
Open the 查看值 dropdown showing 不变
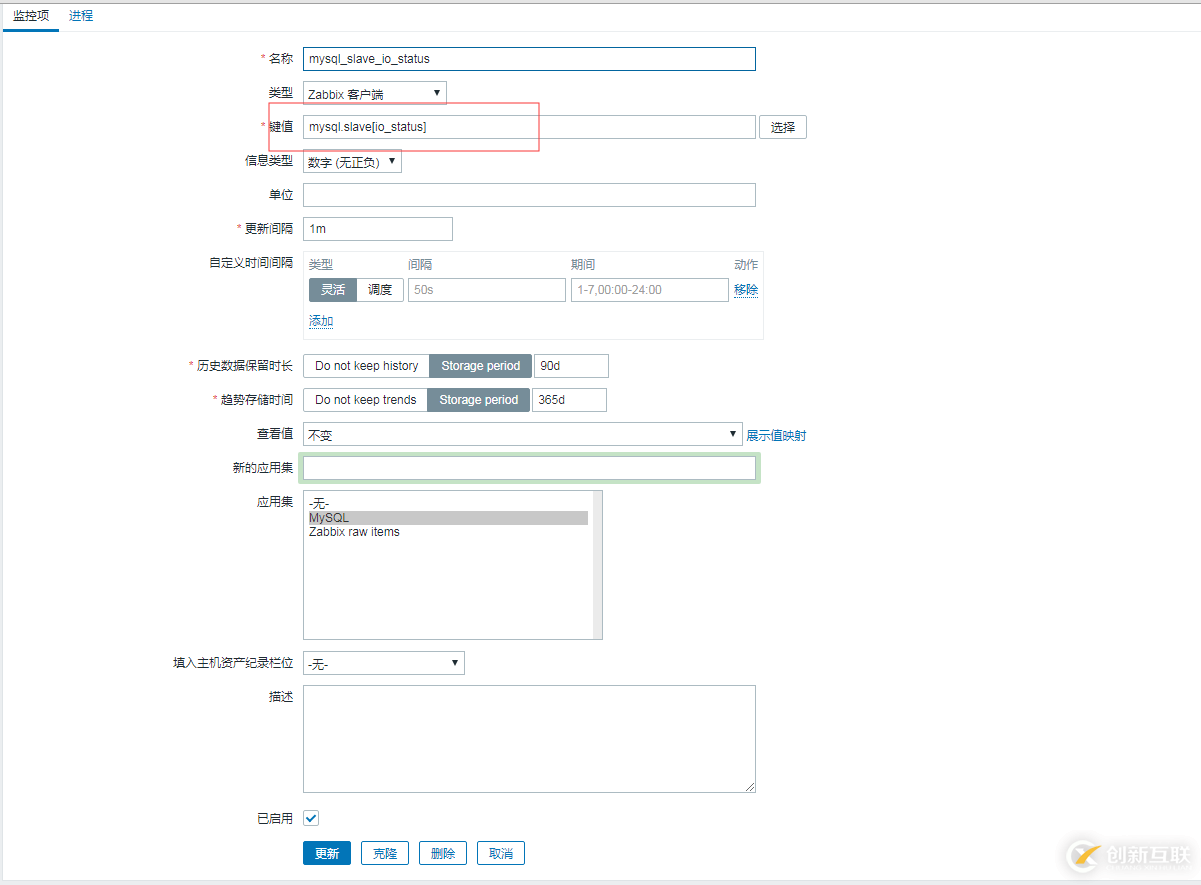(x=521, y=433)
